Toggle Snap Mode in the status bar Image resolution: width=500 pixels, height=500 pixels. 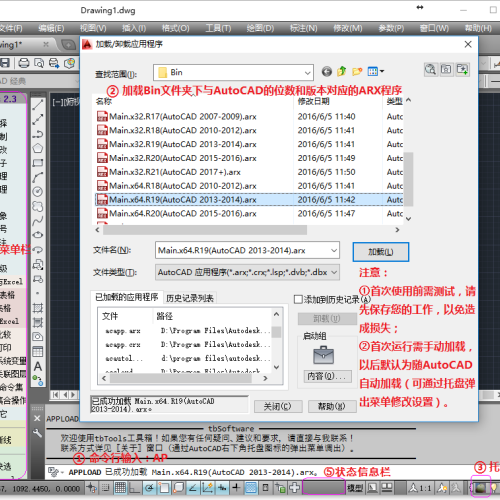tap(106, 488)
